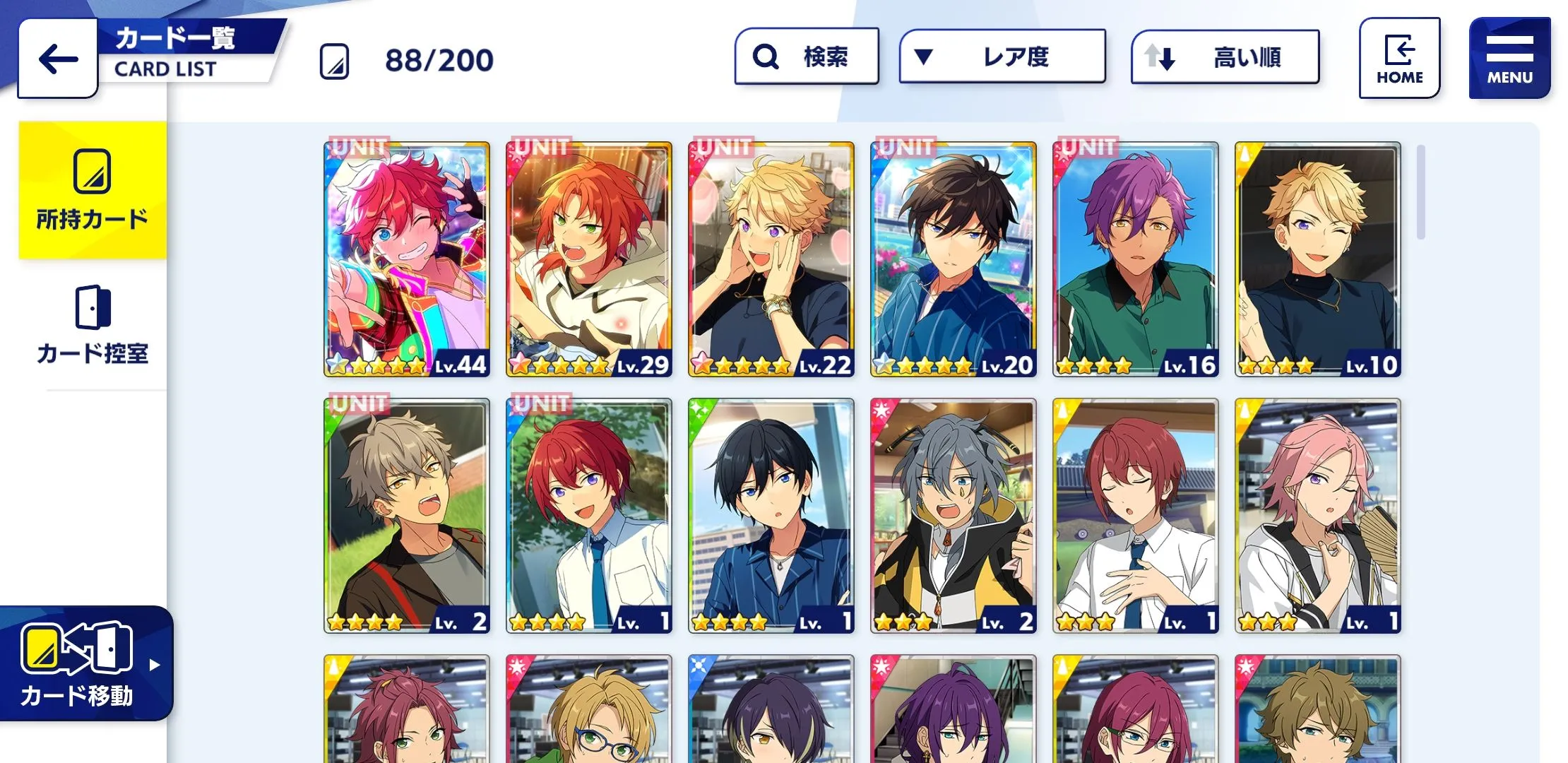Viewport: 1568px width, 763px height.
Task: Expand the レア度 sort dropdown
Action: coord(1002,57)
